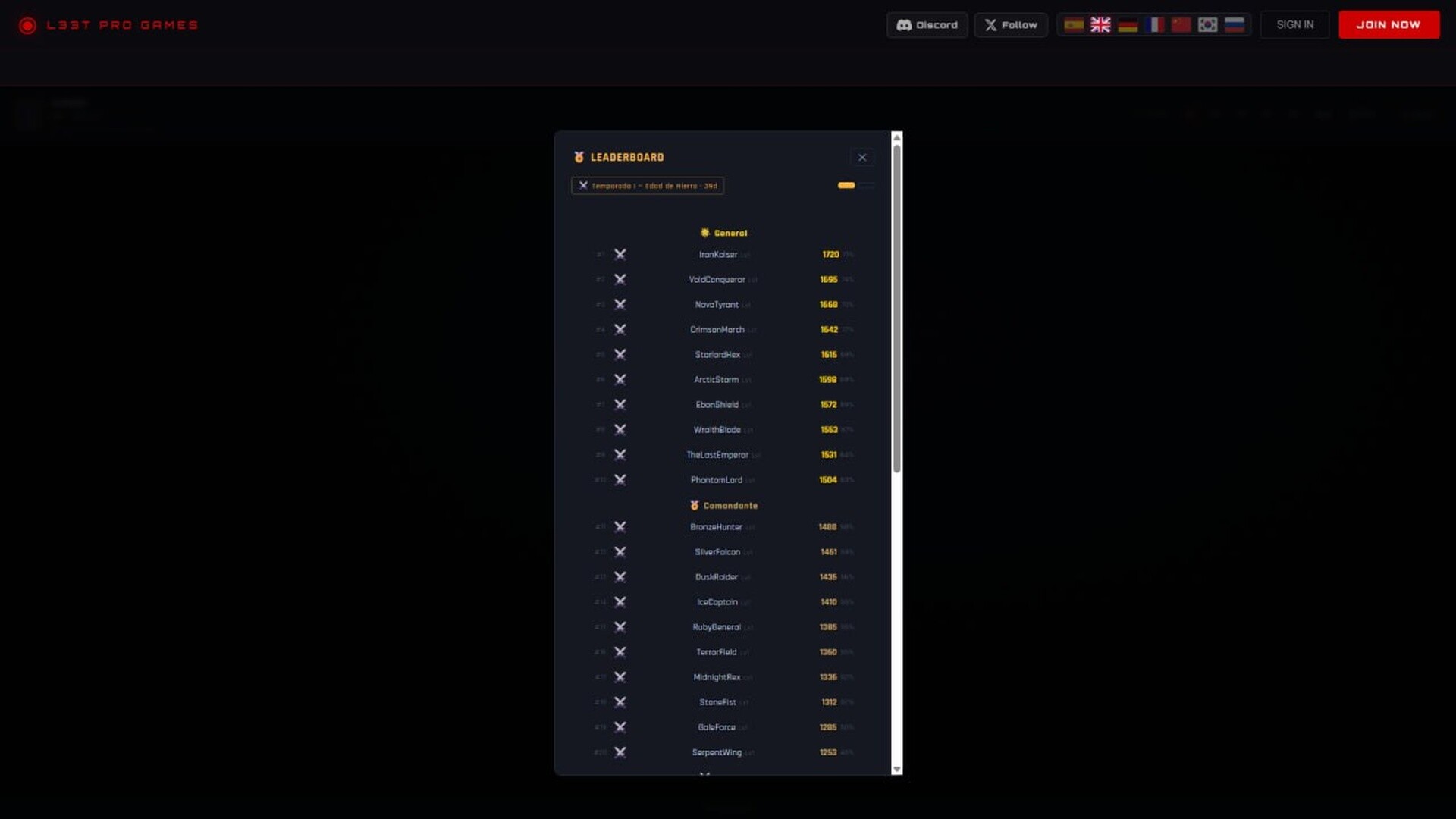This screenshot has height=819, width=1456.
Task: Switch language using the UK flag
Action: 1100,25
